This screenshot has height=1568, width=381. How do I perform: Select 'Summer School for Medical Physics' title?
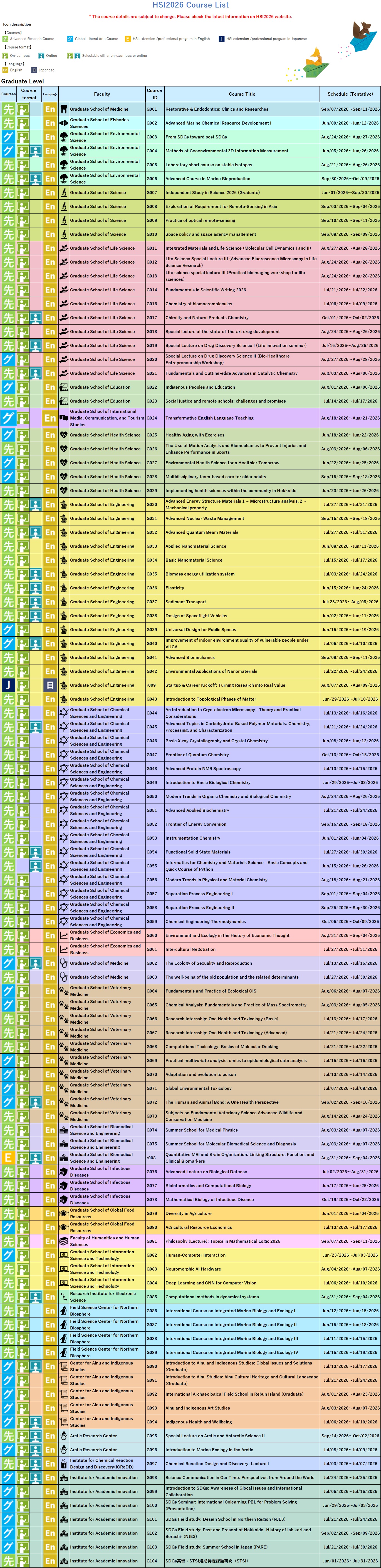[201, 1130]
